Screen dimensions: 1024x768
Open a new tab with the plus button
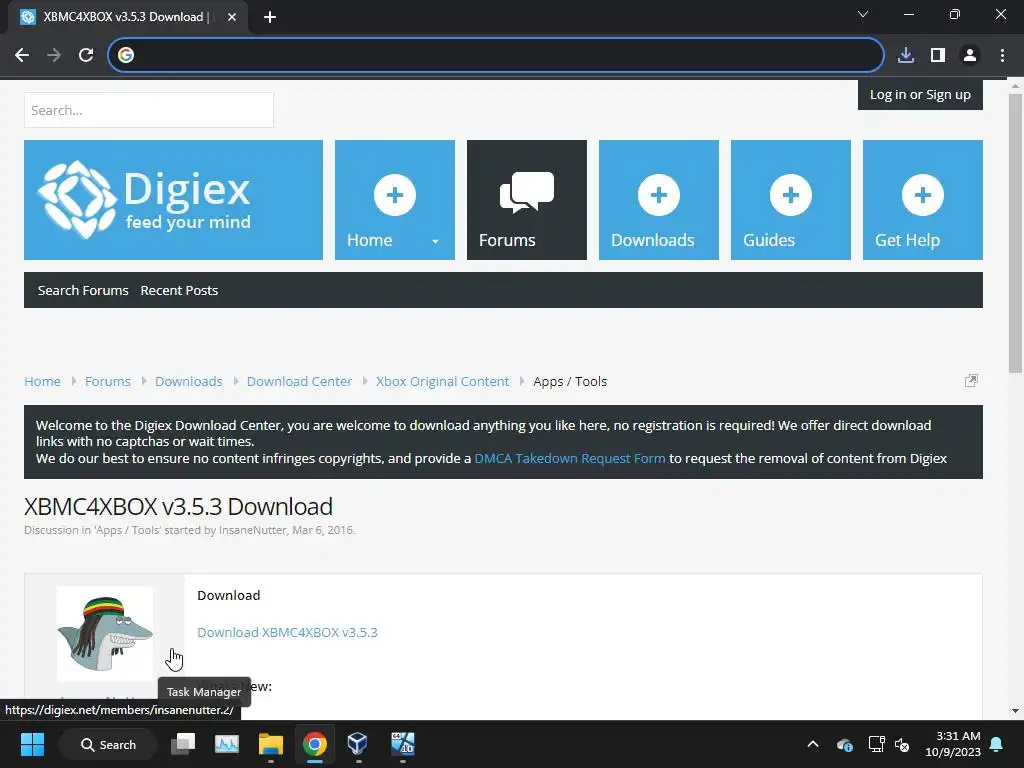coord(270,17)
